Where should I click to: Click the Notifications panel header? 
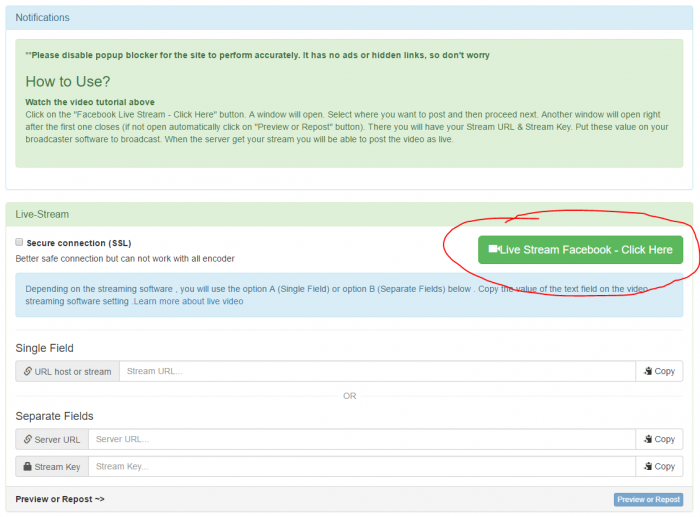[x=349, y=17]
